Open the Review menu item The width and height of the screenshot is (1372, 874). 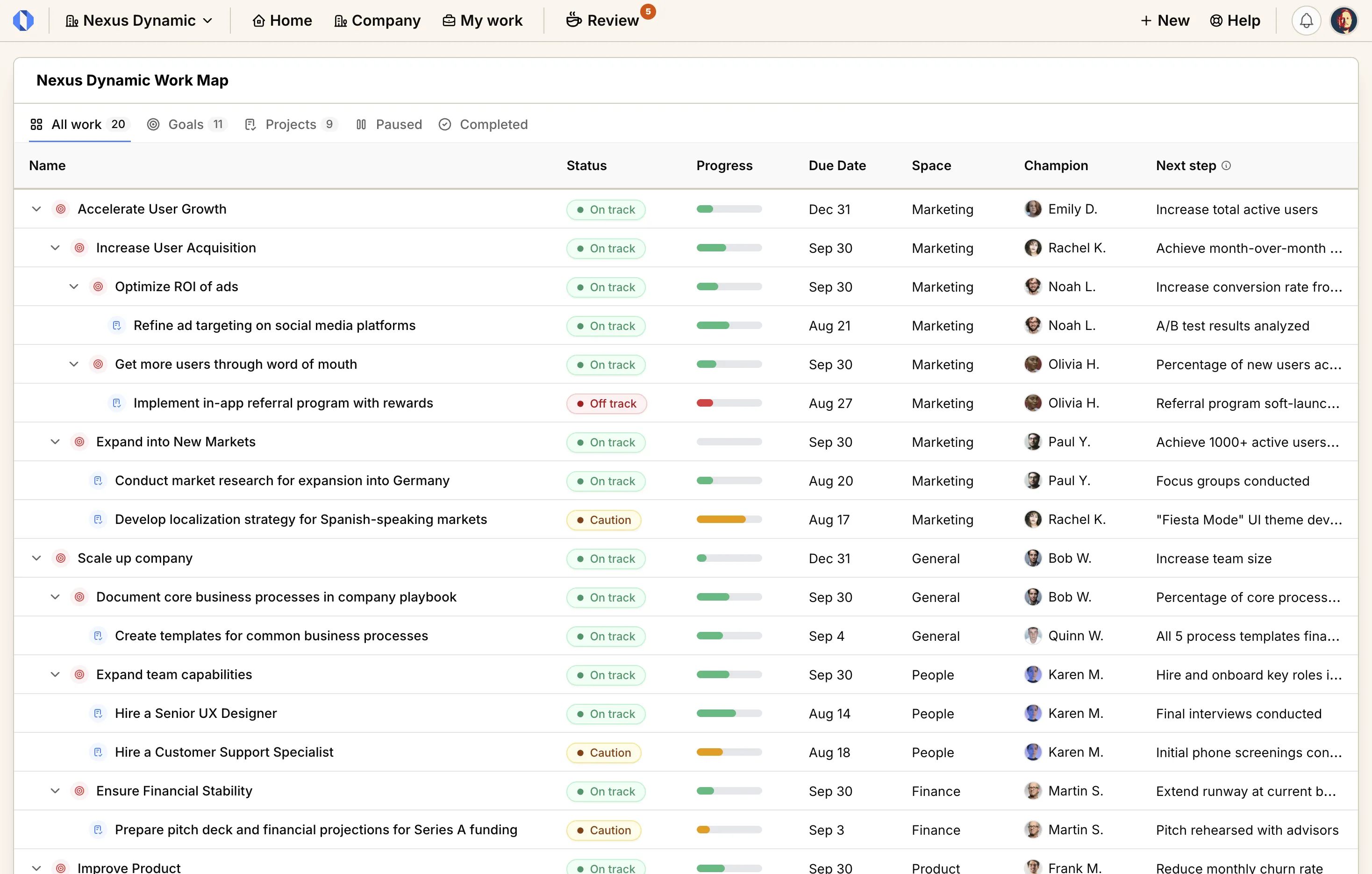coord(602,21)
